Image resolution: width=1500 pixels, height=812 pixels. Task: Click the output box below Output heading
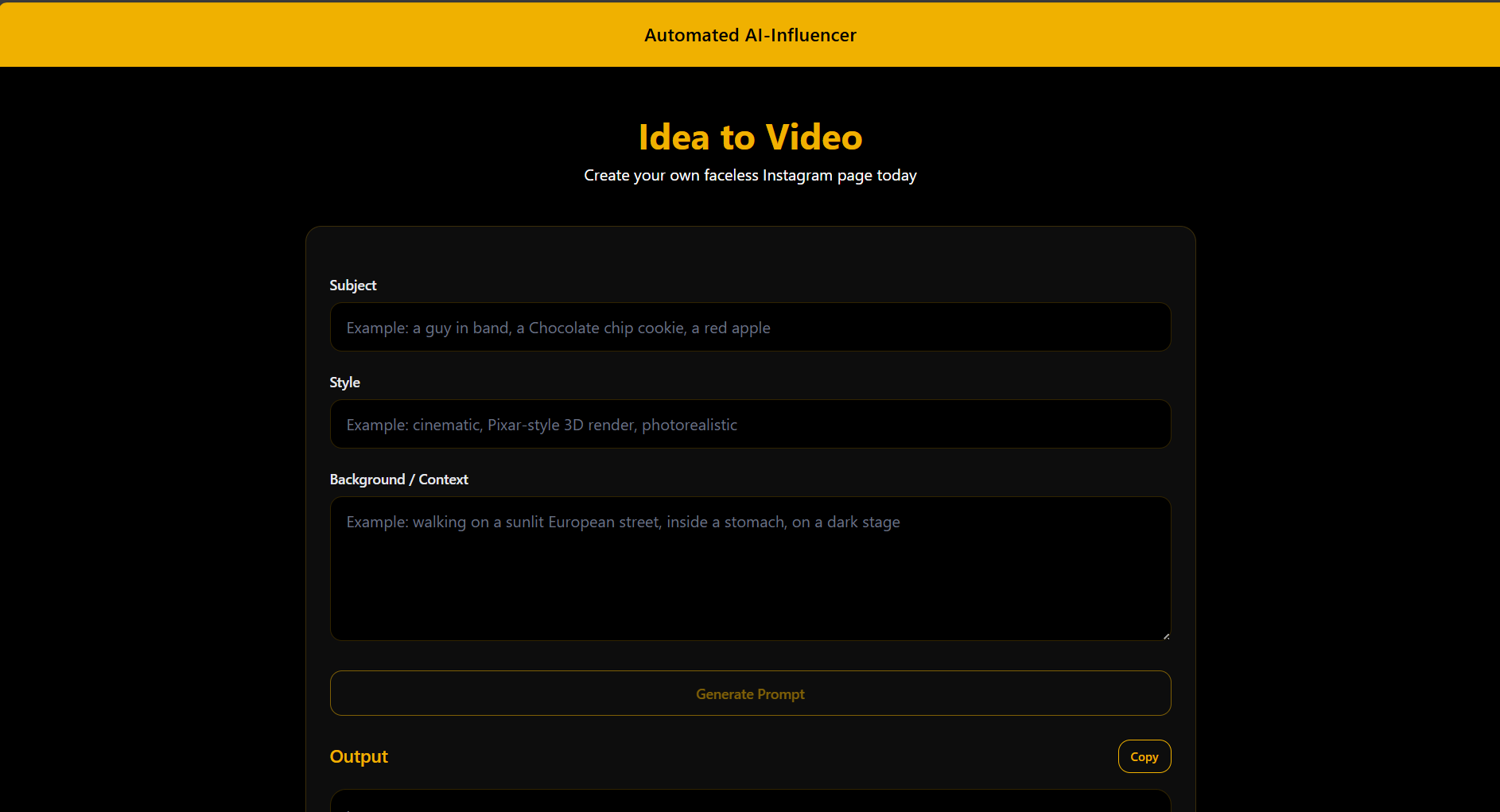750,802
